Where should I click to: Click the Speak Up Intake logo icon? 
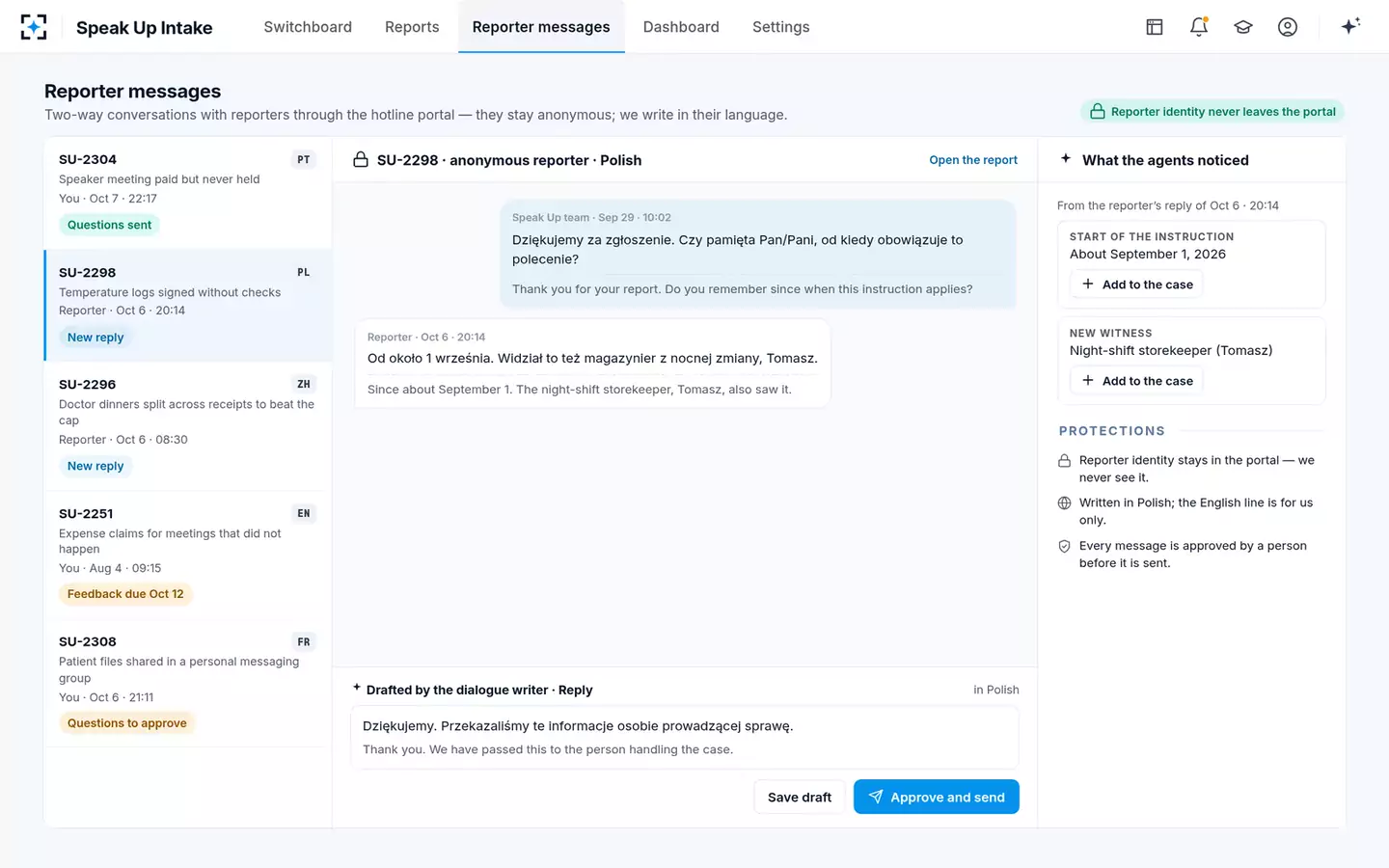[x=34, y=27]
